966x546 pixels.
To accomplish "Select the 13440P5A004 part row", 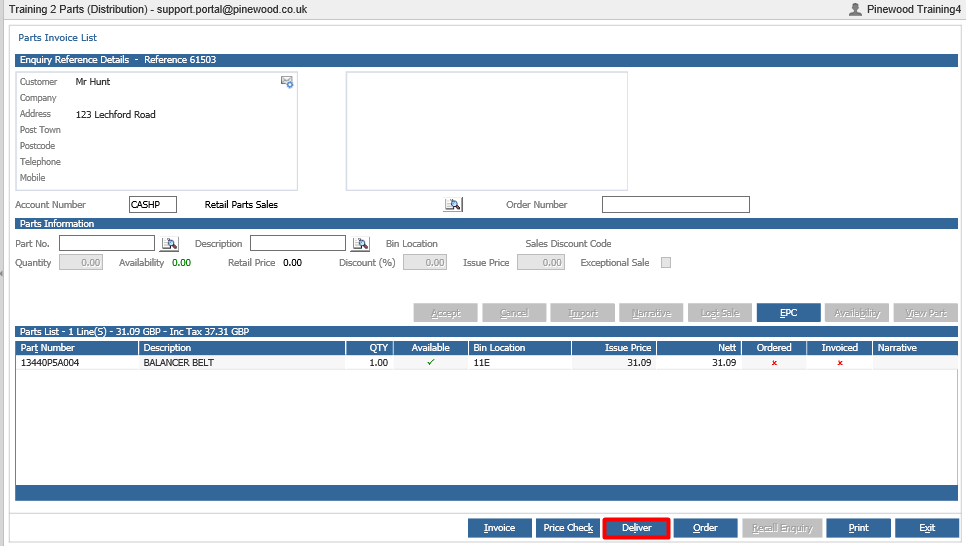I will (x=487, y=362).
